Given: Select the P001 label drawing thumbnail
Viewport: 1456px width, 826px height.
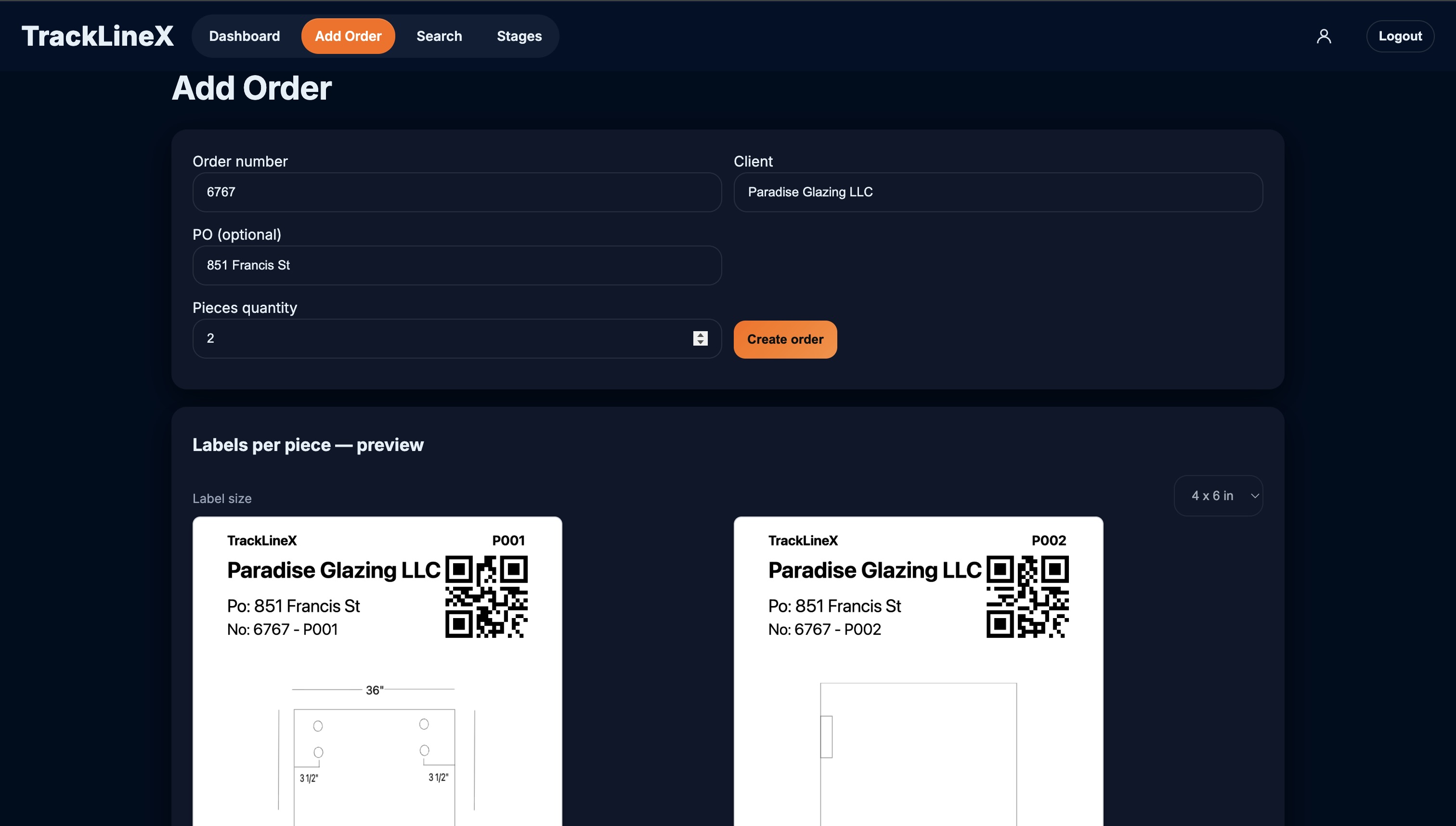Looking at the screenshot, I should point(376,755).
